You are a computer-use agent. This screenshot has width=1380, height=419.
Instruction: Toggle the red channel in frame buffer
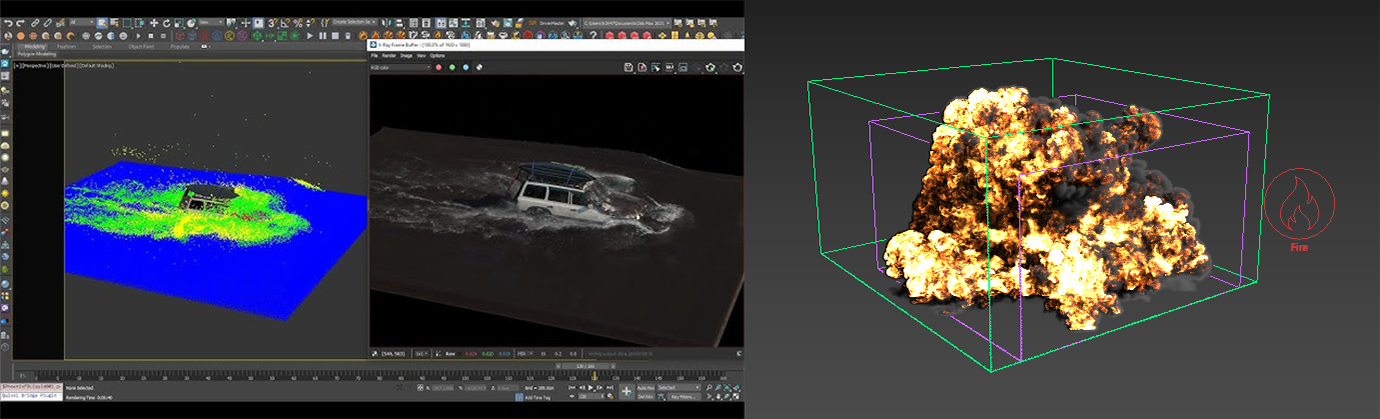pyautogui.click(x=438, y=67)
